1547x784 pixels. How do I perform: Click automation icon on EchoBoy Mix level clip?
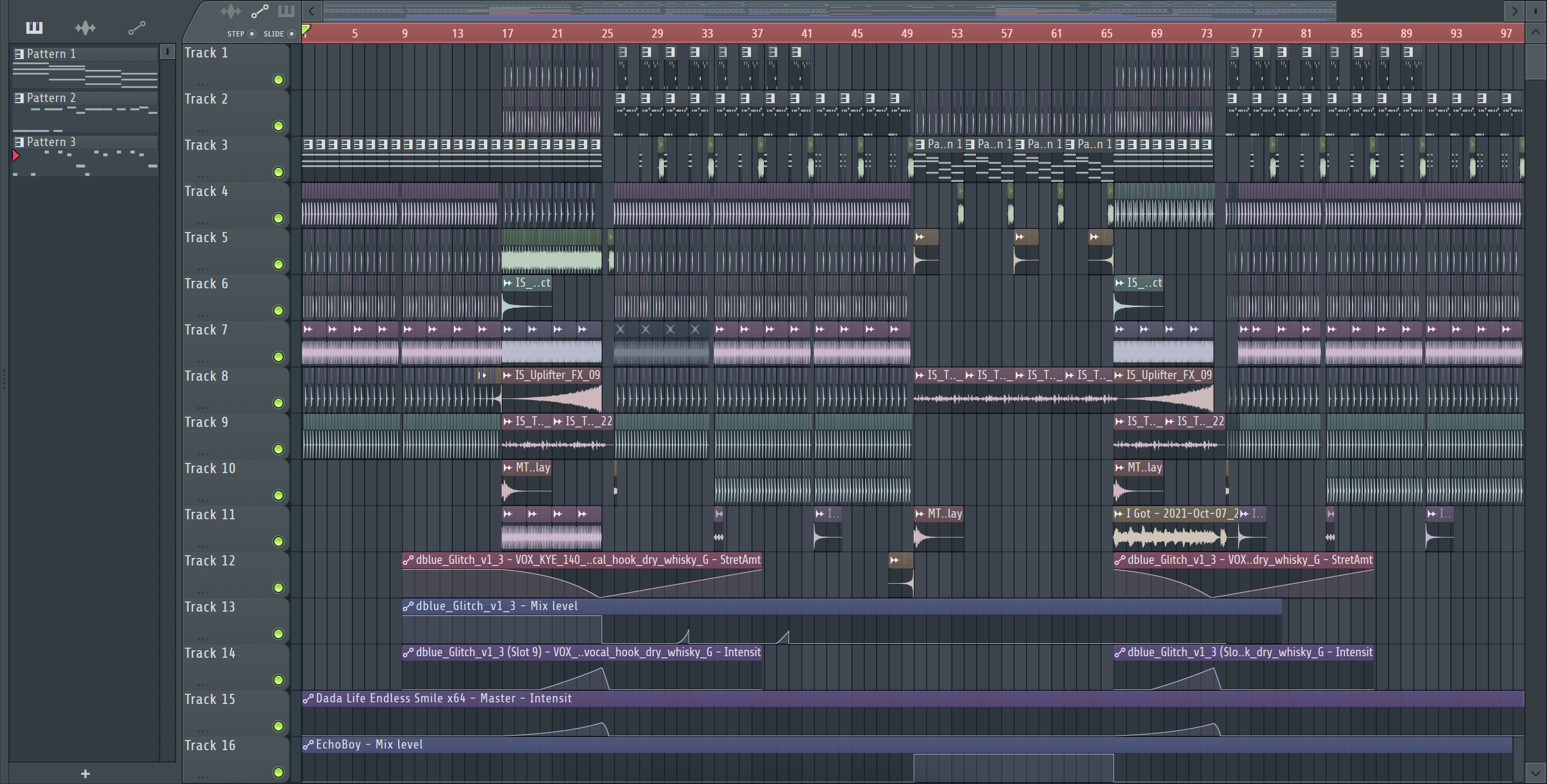point(308,744)
